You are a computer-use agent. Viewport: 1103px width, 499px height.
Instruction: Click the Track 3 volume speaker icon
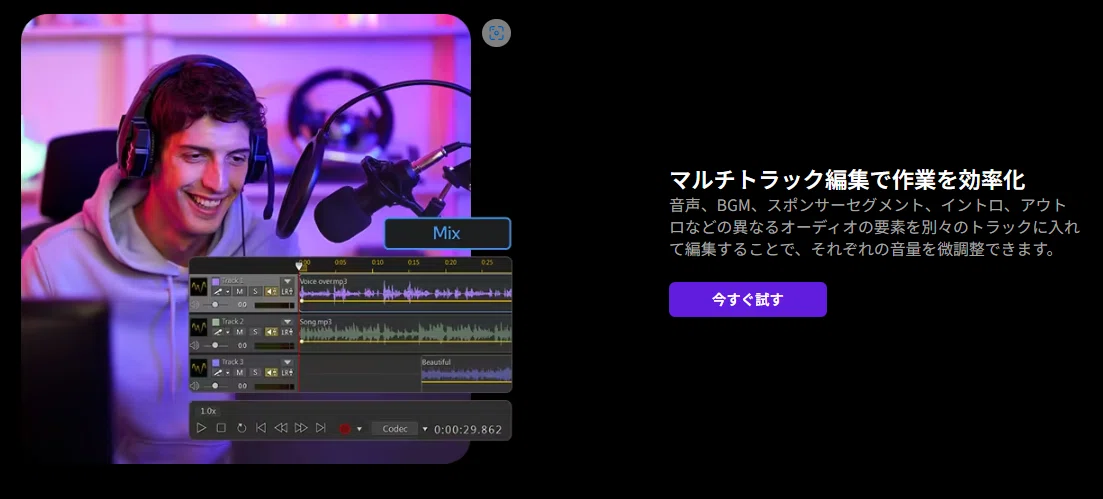click(195, 386)
